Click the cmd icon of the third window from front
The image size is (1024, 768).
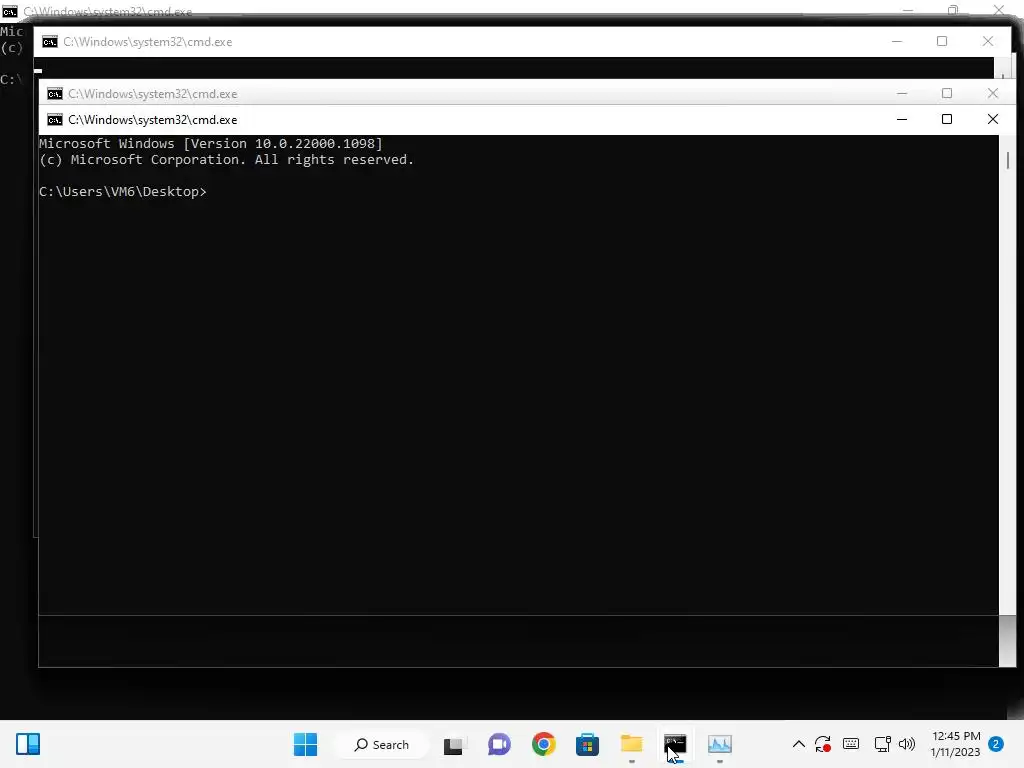(50, 42)
